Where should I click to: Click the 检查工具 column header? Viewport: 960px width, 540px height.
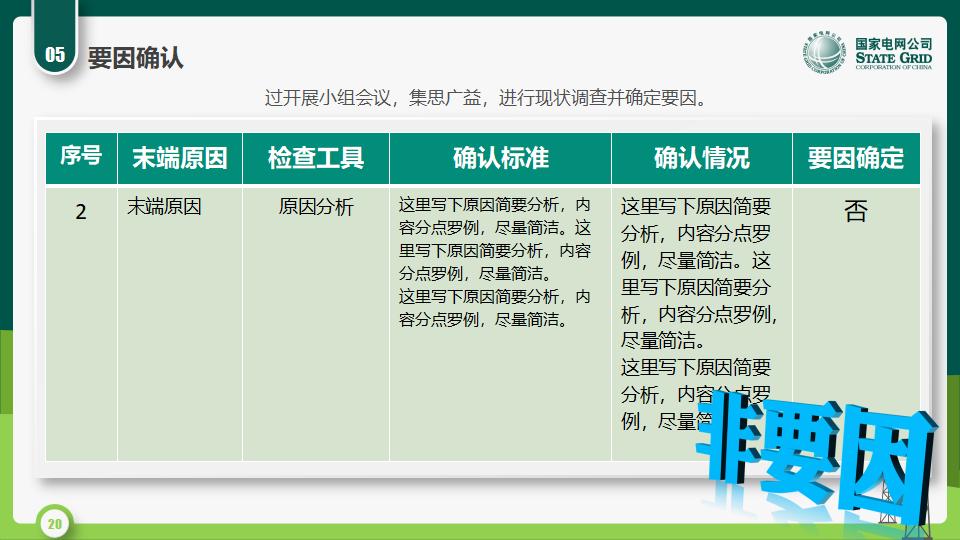[x=316, y=158]
